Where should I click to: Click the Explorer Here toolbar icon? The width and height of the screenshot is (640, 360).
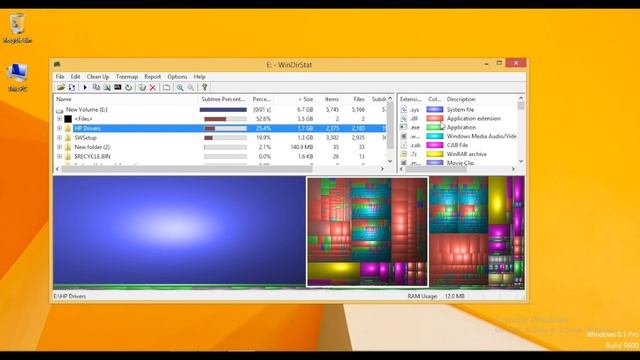click(107, 87)
